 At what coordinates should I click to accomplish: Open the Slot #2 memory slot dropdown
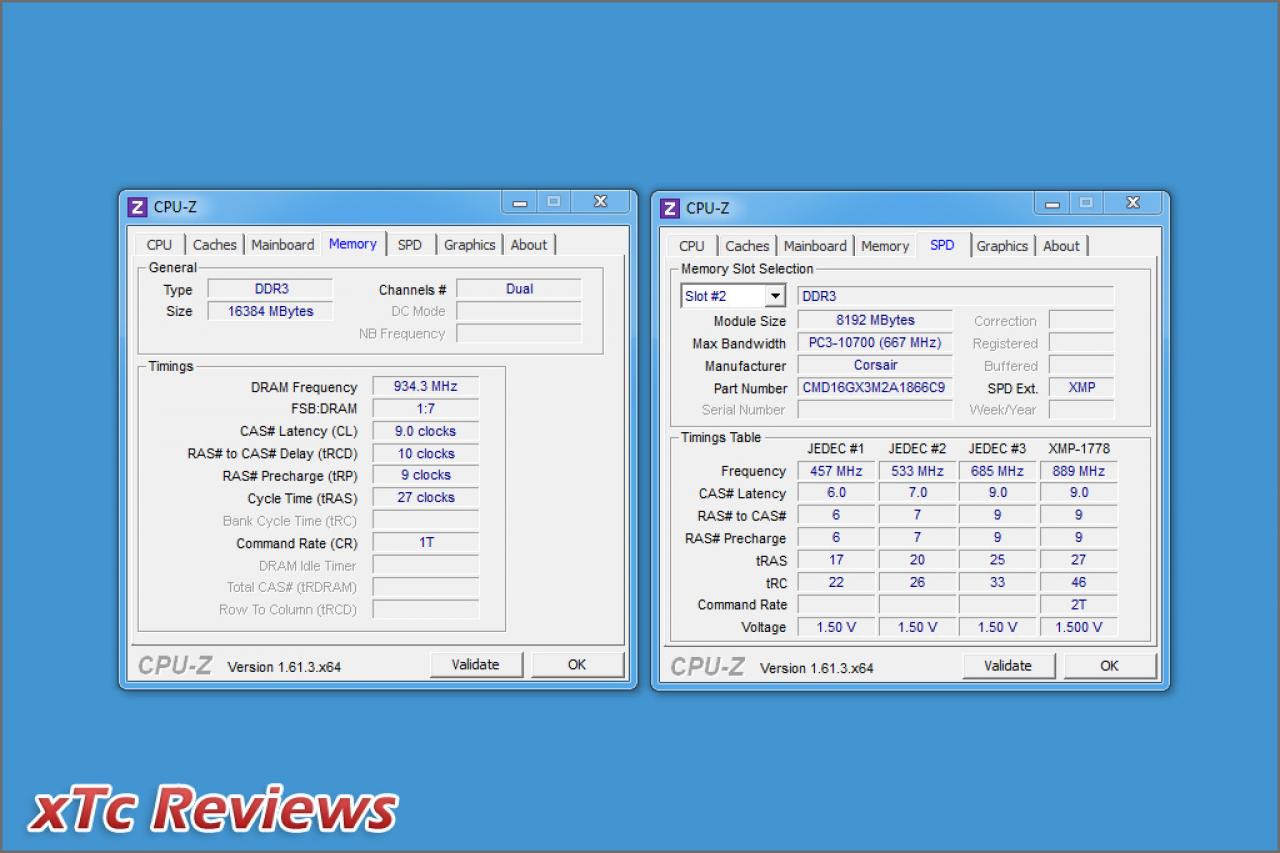coord(776,296)
